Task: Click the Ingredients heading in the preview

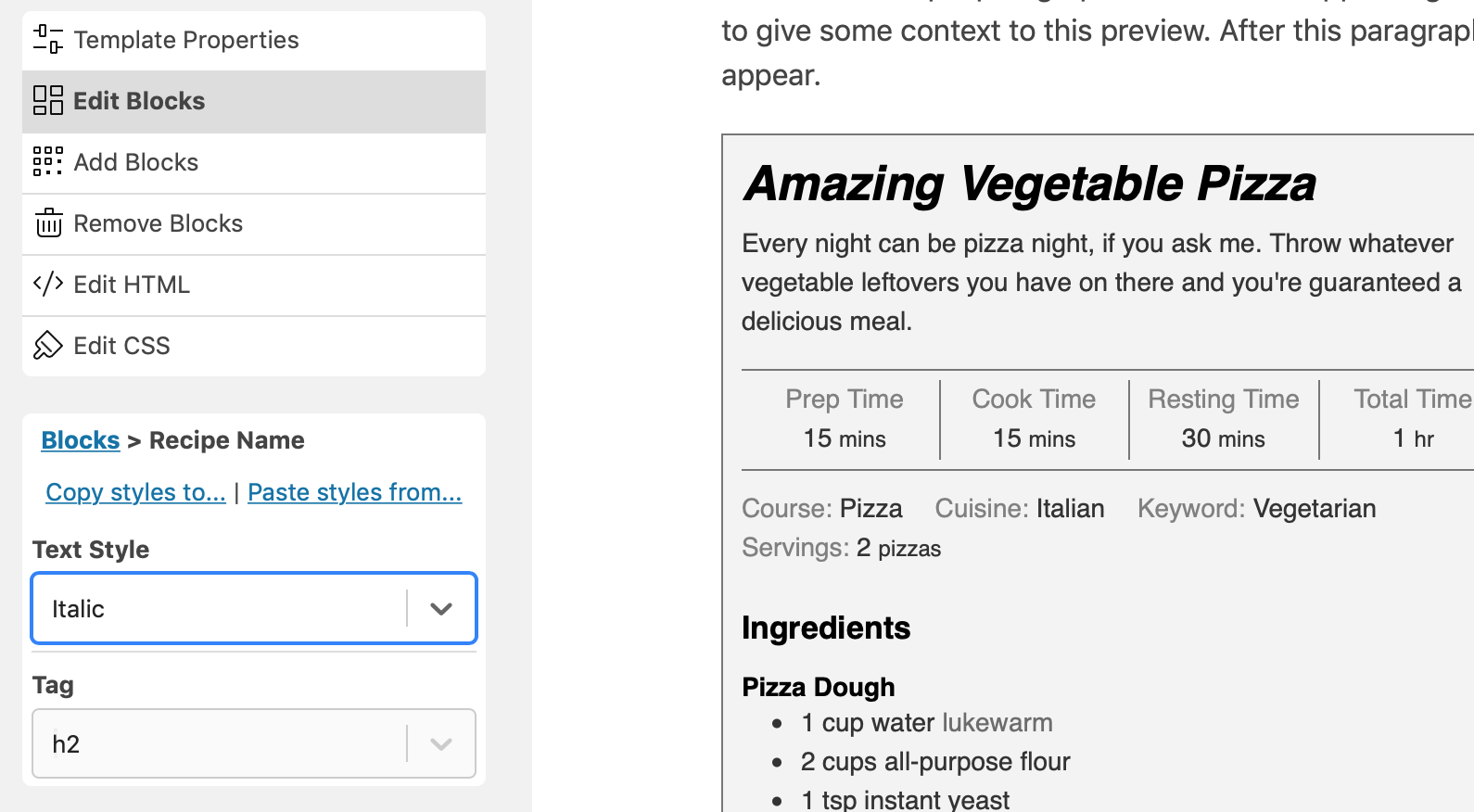Action: click(826, 628)
